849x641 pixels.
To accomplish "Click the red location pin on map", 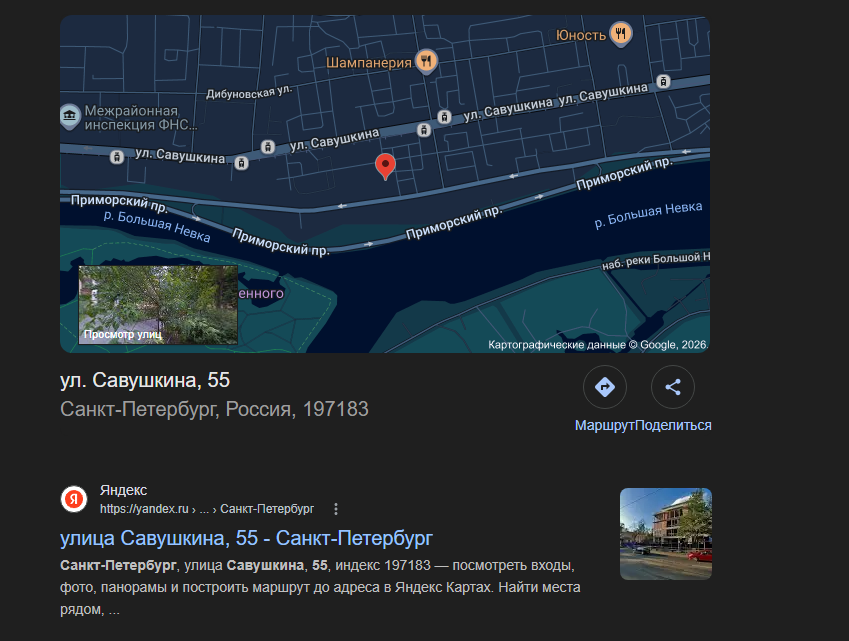I will coord(385,166).
